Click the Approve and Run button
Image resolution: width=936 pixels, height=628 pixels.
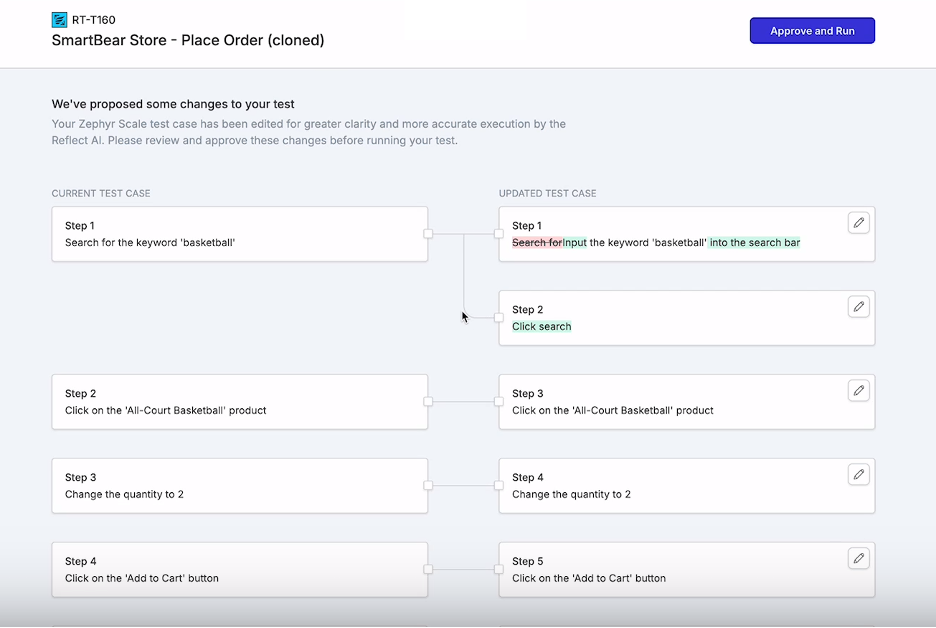click(x=812, y=30)
